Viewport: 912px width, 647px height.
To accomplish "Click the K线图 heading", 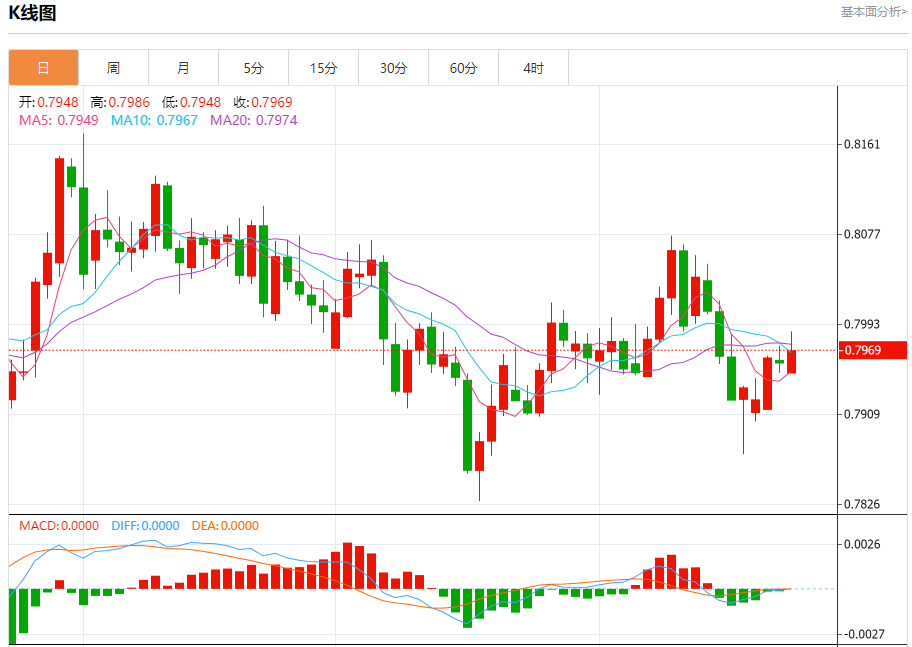I will point(32,13).
